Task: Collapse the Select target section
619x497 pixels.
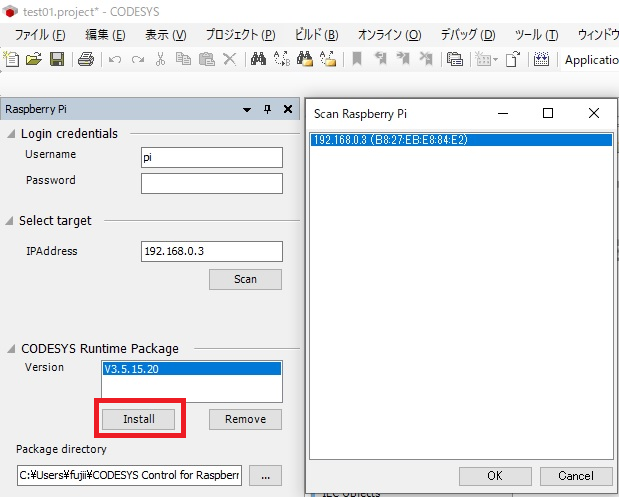Action: pyautogui.click(x=9, y=221)
